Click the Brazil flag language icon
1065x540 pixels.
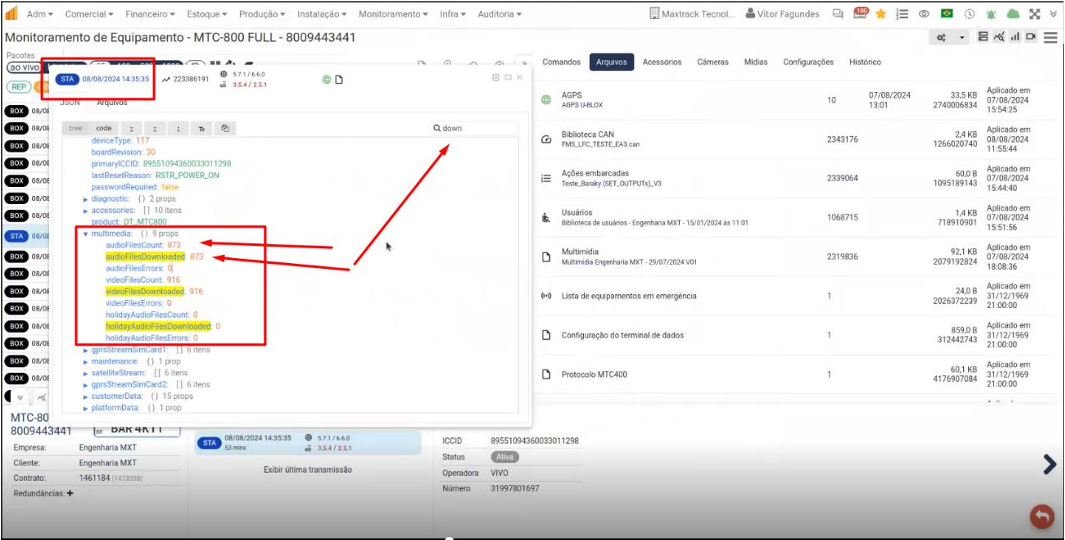945,14
